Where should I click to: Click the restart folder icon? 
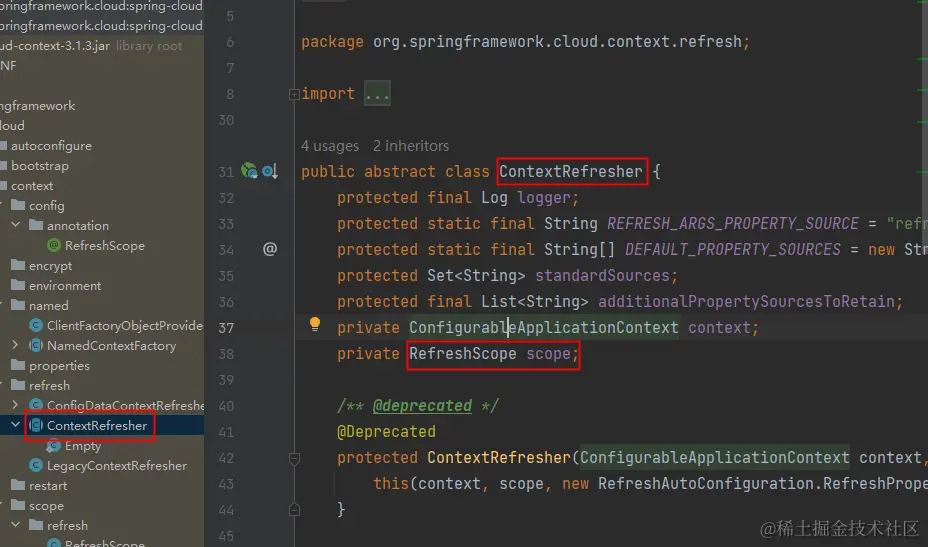pyautogui.click(x=18, y=485)
